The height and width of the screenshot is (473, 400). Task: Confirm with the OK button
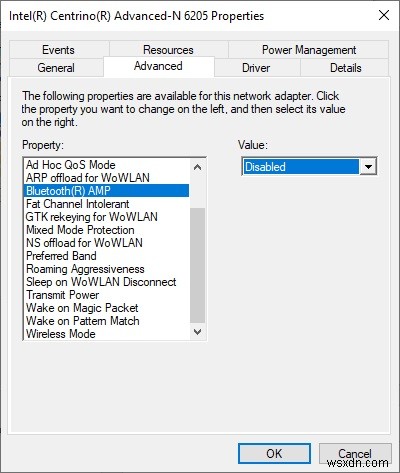274,453
